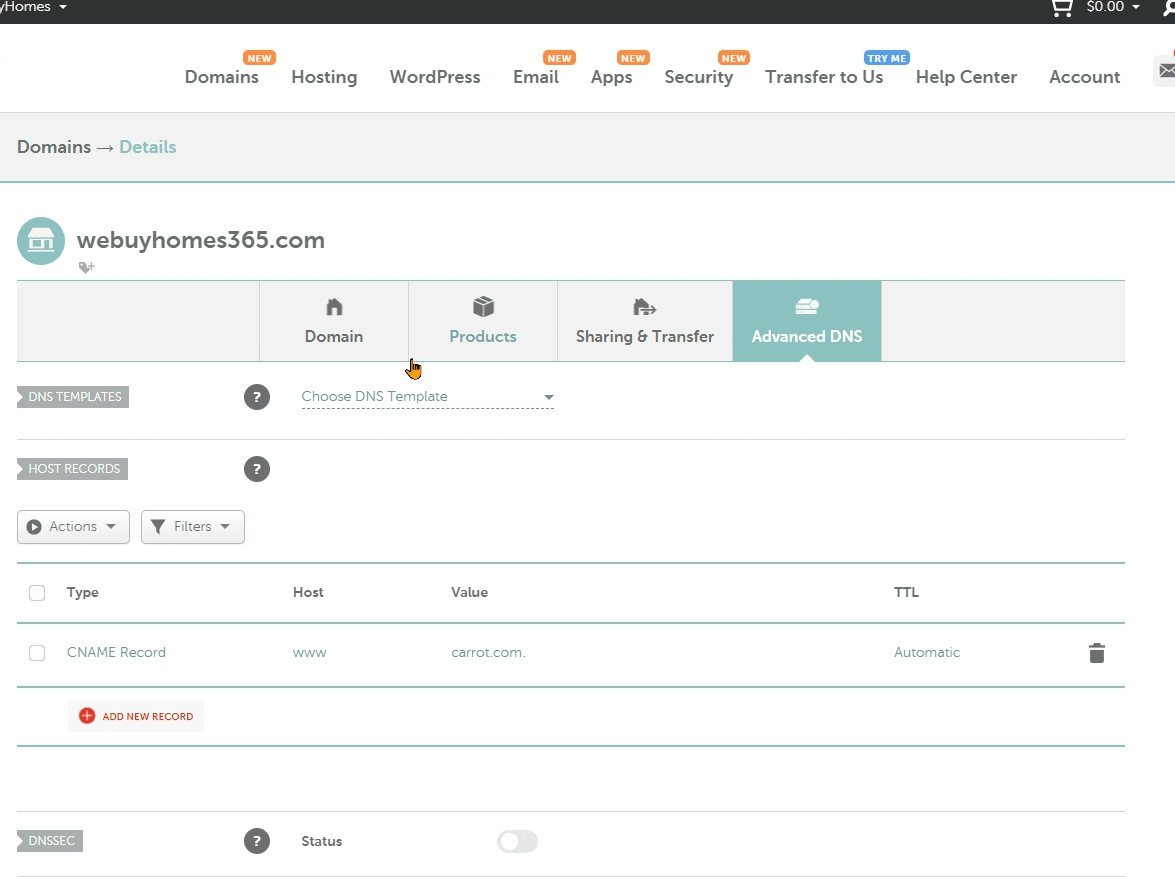
Task: Click the www host value
Action: (309, 653)
